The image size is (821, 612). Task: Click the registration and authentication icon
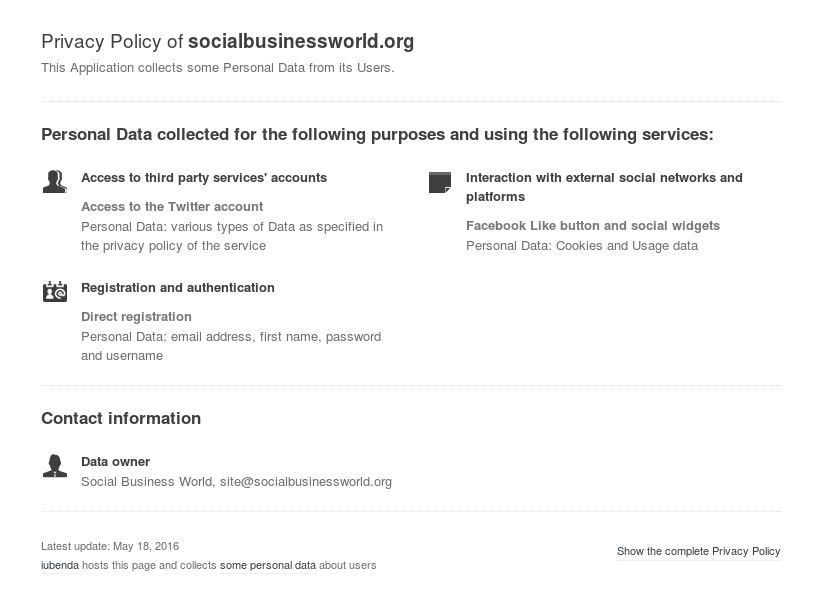pyautogui.click(x=54, y=291)
